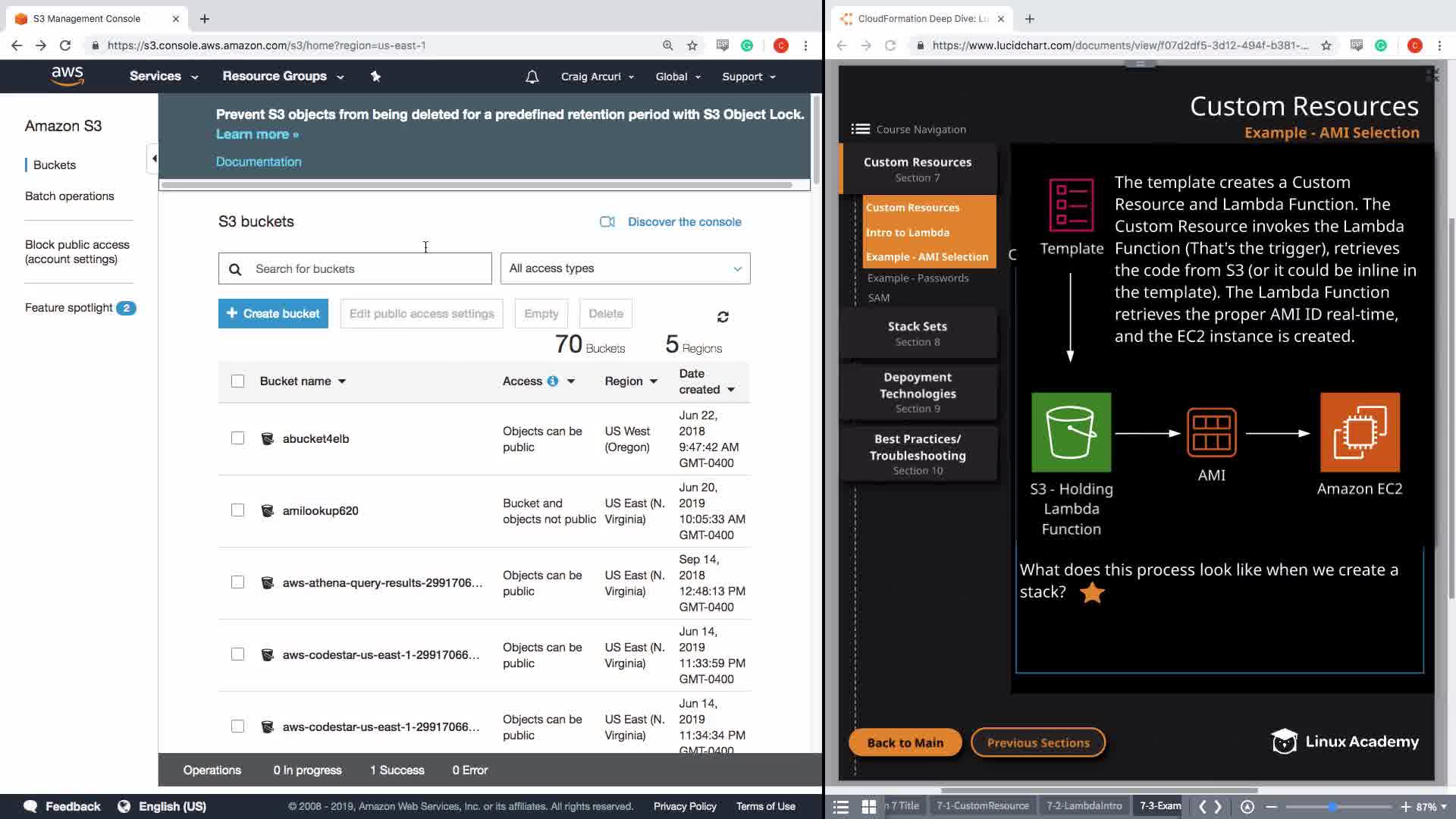This screenshot has width=1456, height=819.
Task: Click the pin shortcuts icon in AWS header
Action: (375, 76)
